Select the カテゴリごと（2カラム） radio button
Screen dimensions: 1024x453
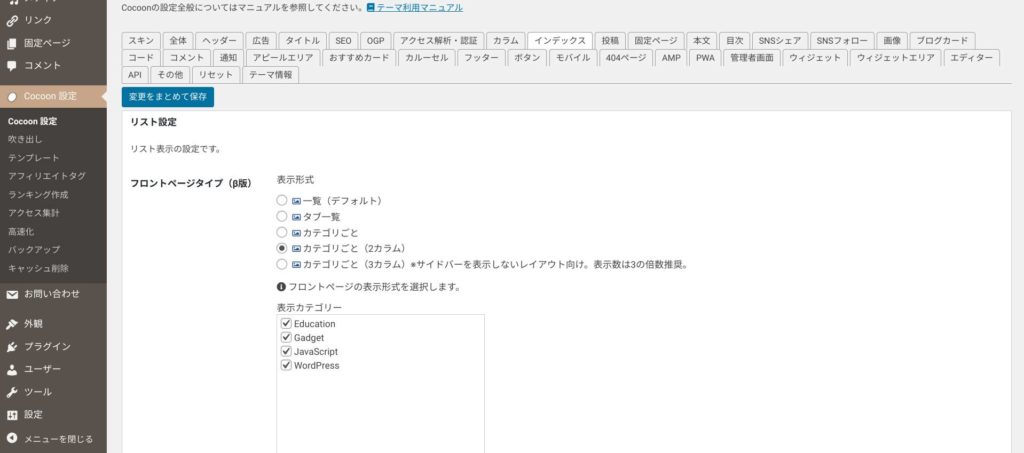[281, 248]
